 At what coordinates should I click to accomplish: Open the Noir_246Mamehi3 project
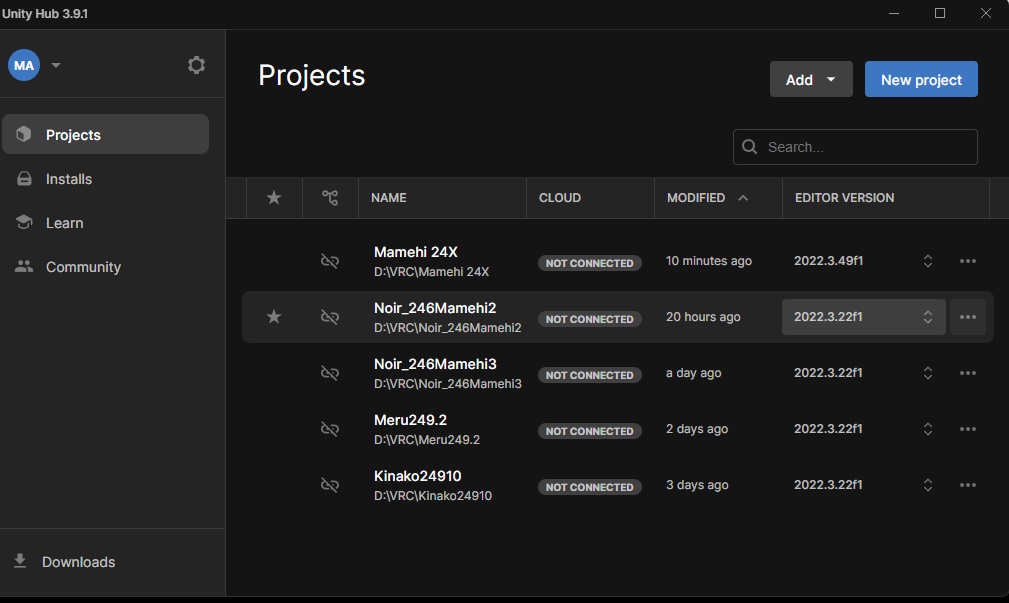tap(435, 364)
